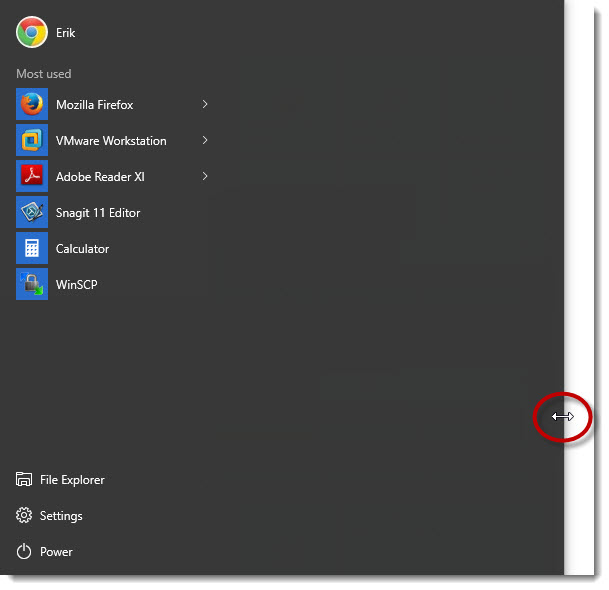Click the Erik user name label

[65, 33]
